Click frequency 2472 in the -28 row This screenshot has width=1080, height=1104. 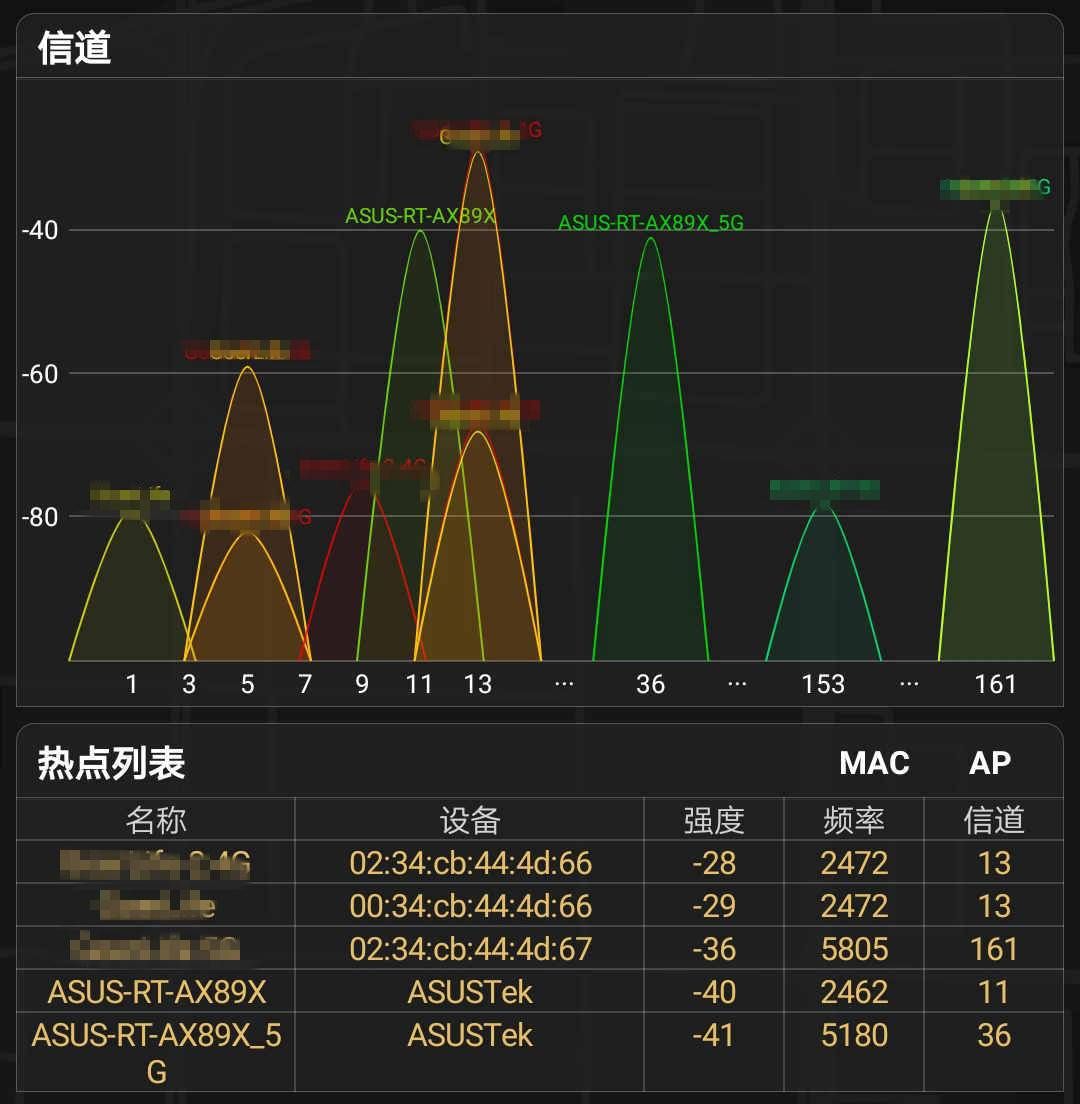[854, 863]
